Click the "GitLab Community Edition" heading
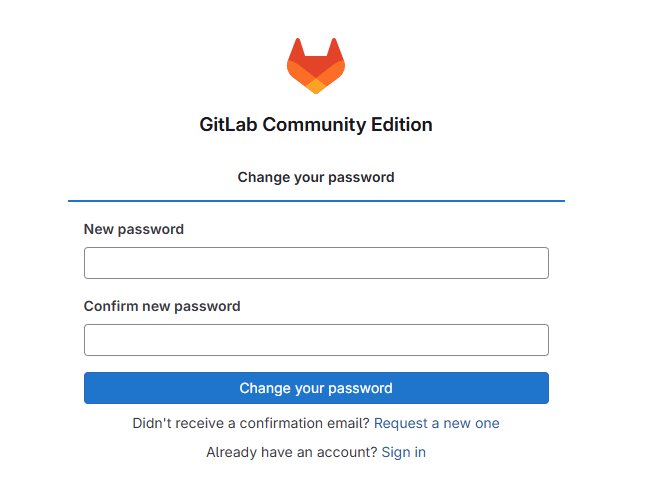Viewport: 648px width, 483px height. [x=316, y=125]
